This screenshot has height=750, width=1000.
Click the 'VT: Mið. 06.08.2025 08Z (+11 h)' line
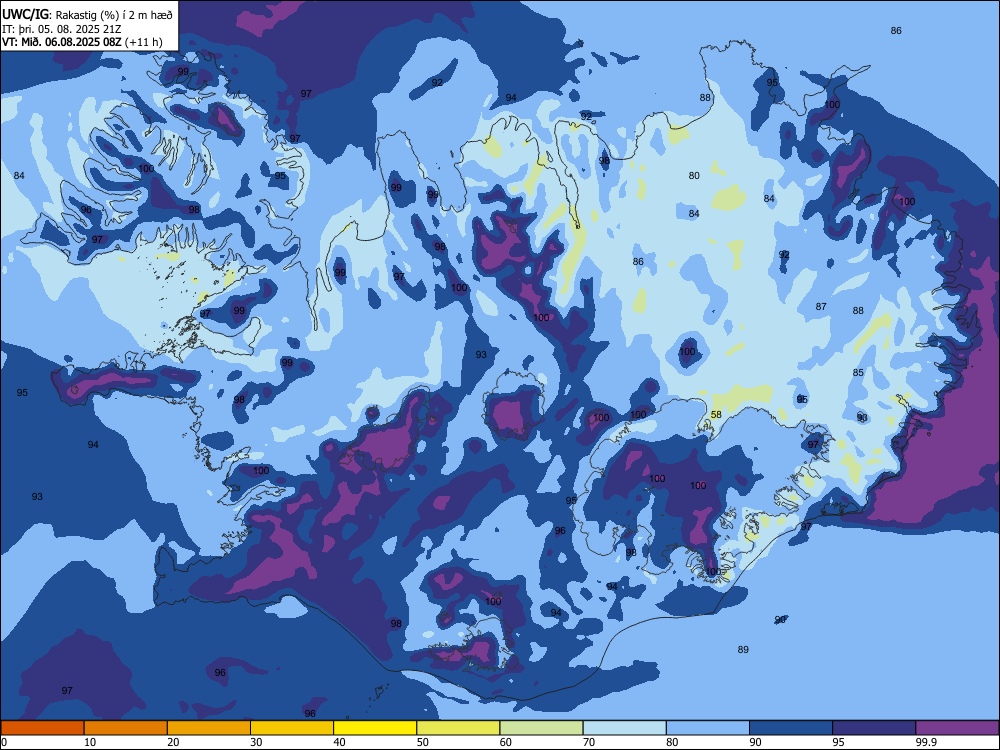pos(82,42)
